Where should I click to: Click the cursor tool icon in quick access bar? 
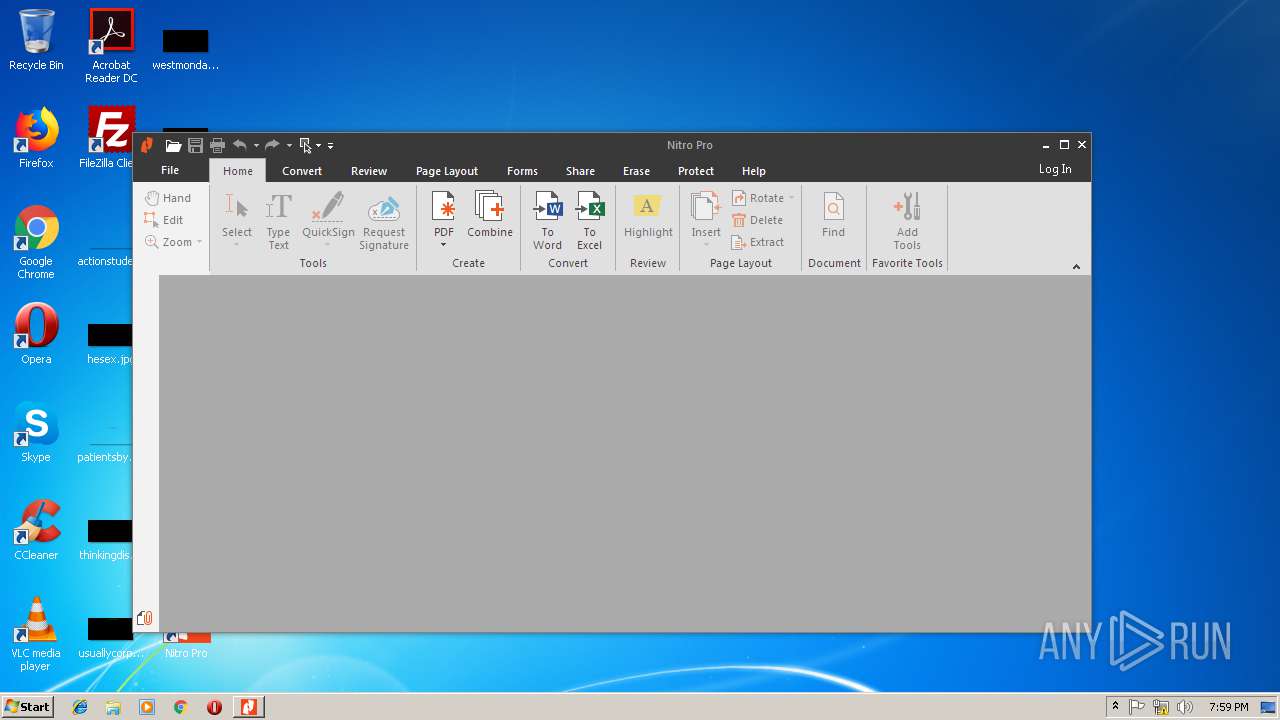306,146
